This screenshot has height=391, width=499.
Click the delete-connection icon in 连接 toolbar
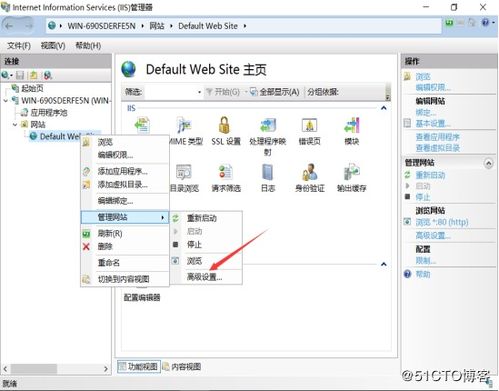pyautogui.click(x=48, y=75)
